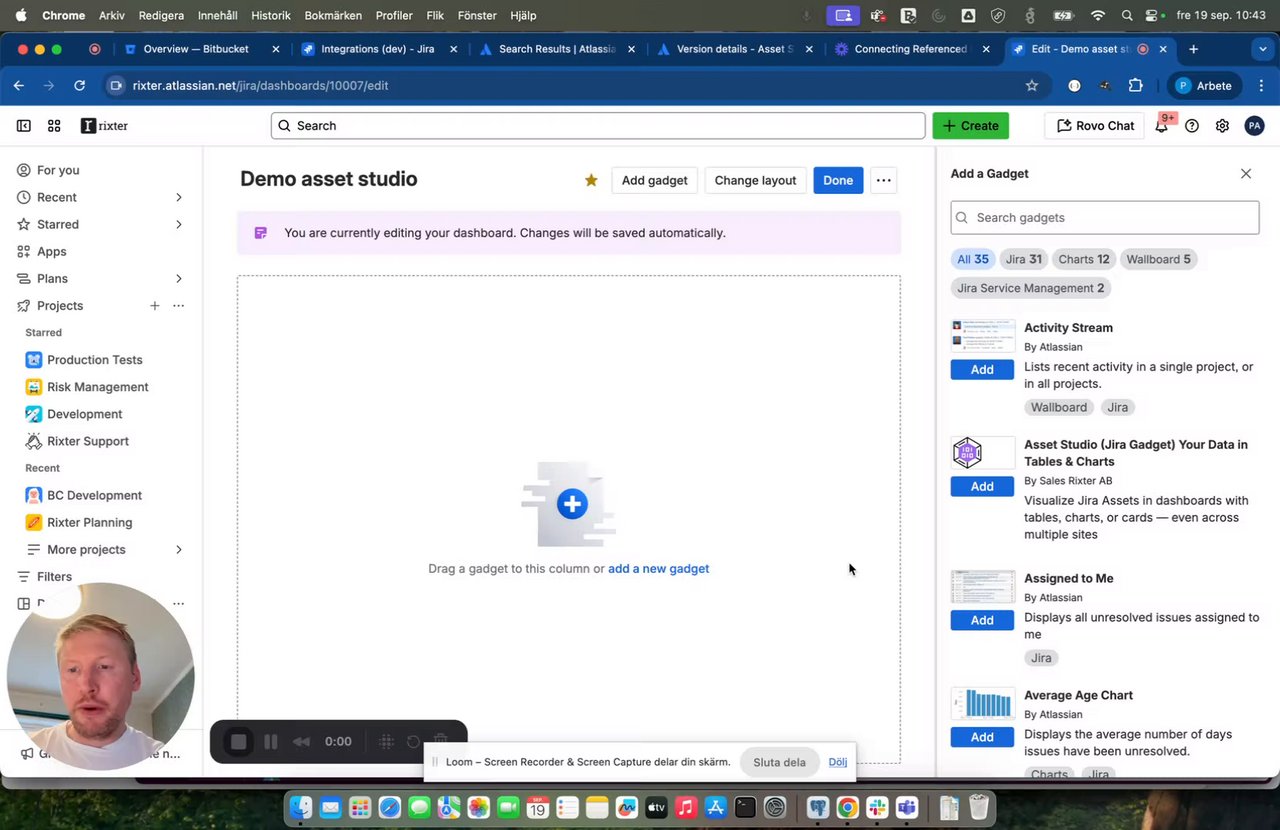1280x830 pixels.
Task: Click the Add gadget button
Action: point(654,180)
